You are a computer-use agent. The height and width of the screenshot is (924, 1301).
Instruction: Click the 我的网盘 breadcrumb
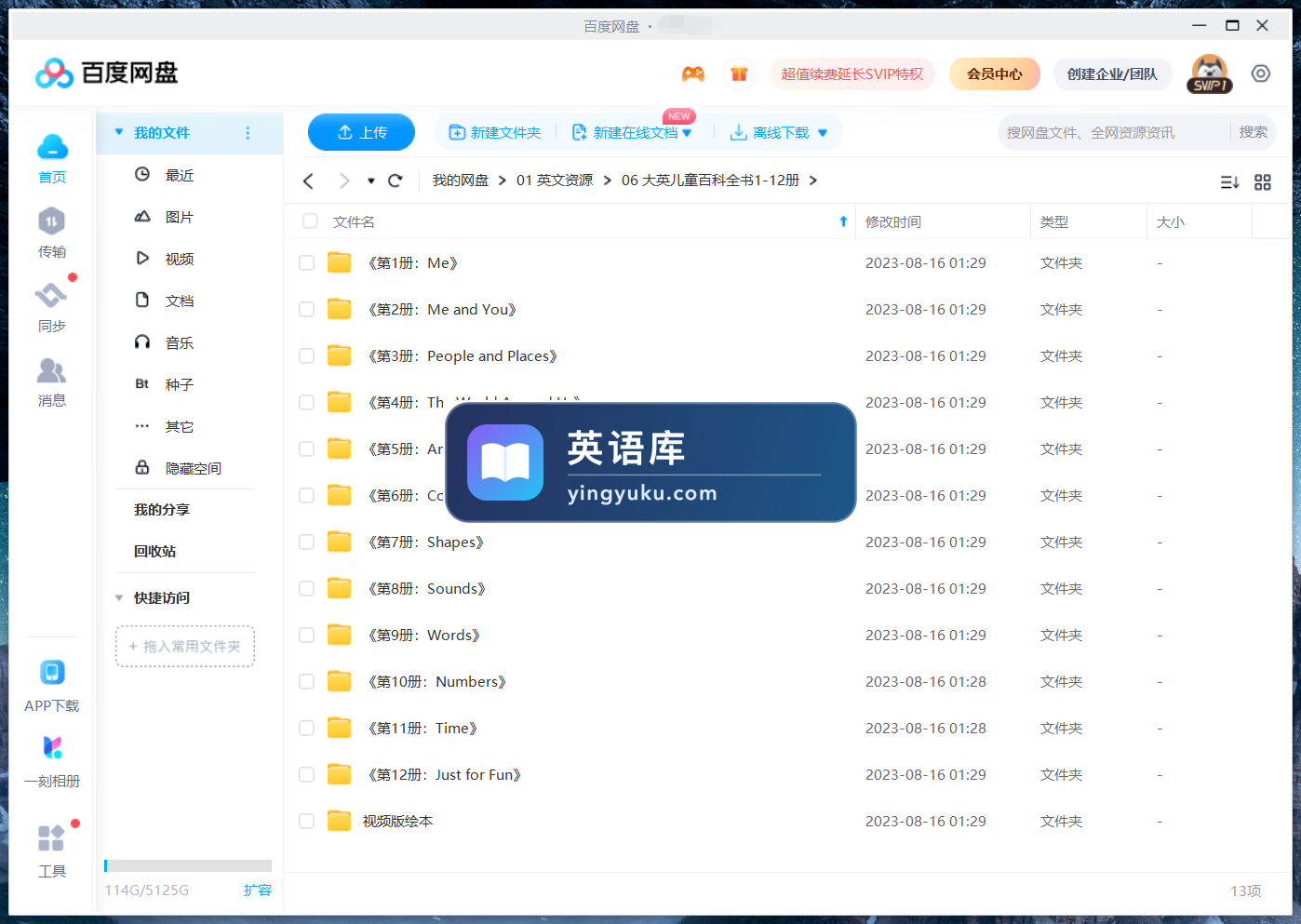point(461,181)
